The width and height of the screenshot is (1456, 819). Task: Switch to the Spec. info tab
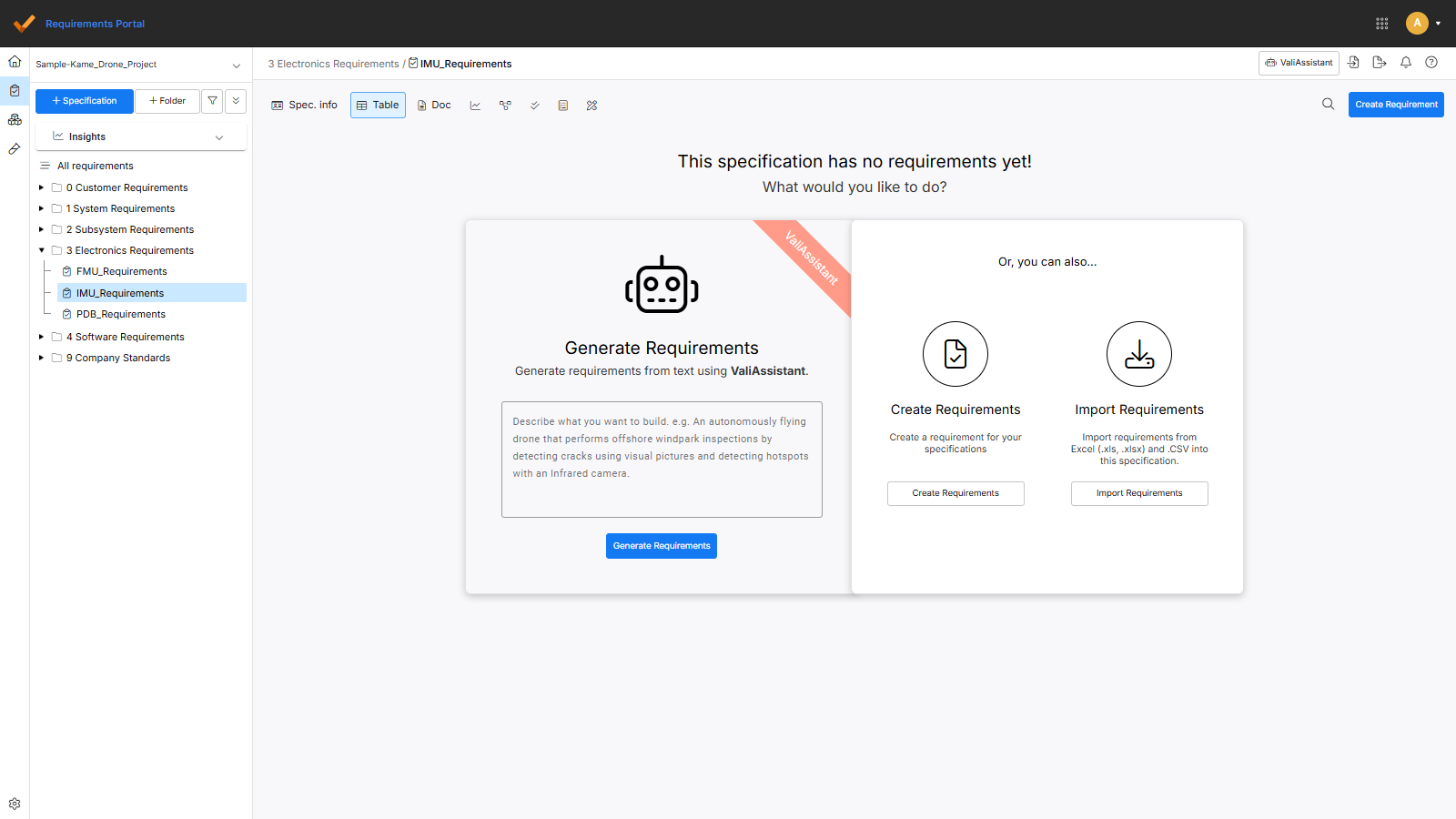tap(304, 106)
